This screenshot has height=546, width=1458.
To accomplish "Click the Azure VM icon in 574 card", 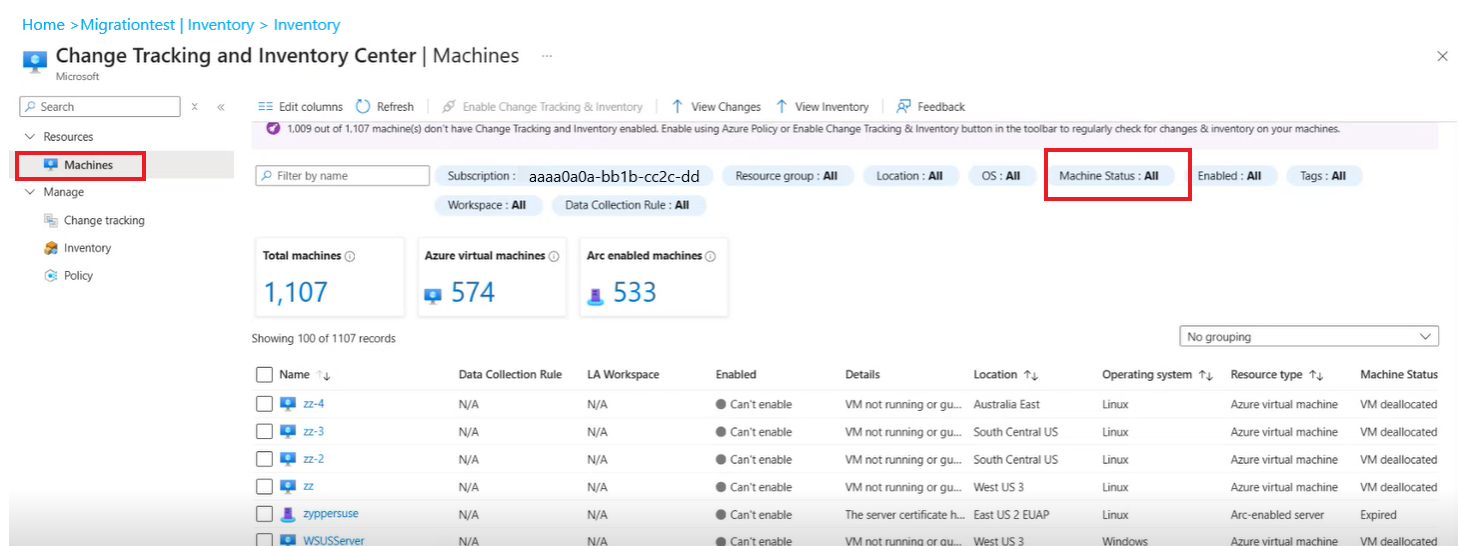I will 433,295.
